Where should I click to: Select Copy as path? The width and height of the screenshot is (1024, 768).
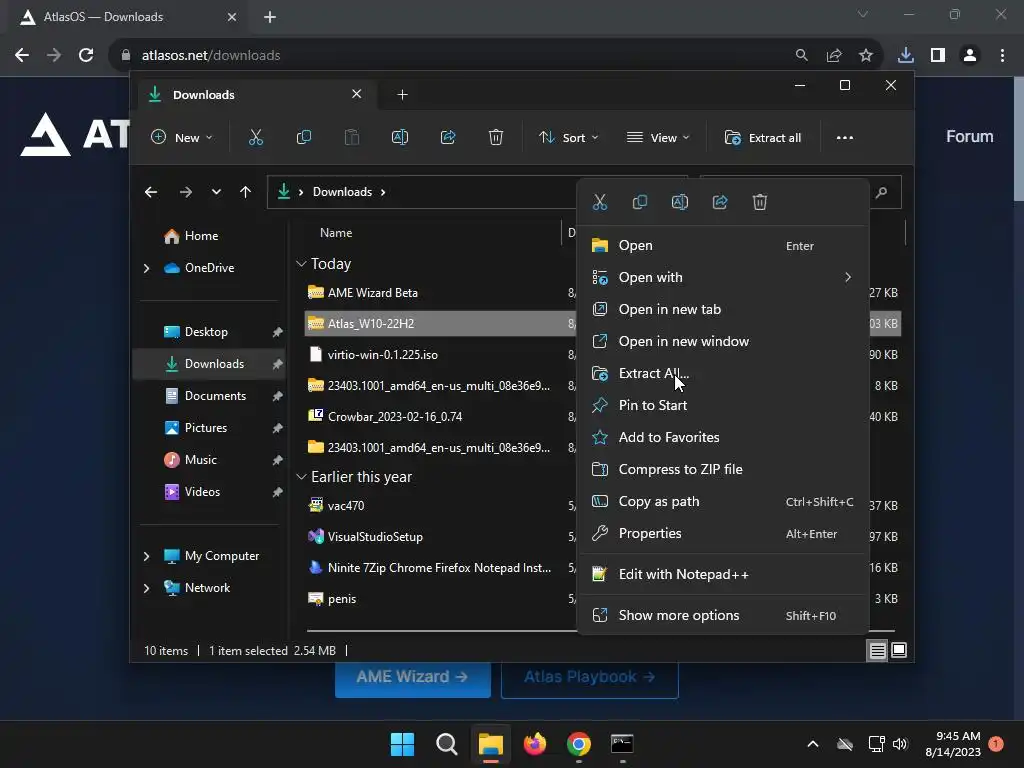click(723, 502)
